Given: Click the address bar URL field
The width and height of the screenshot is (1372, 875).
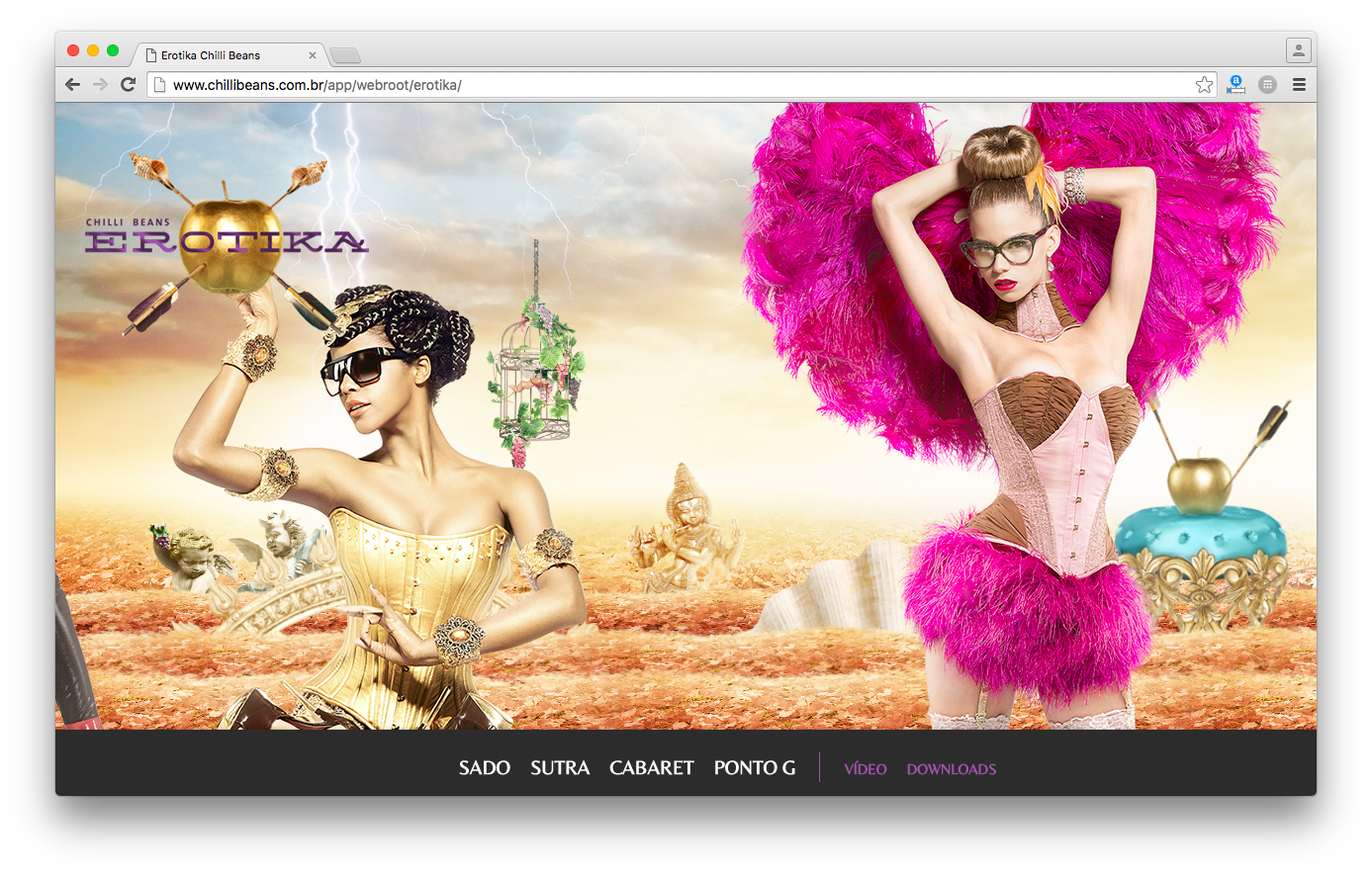Looking at the screenshot, I should [683, 85].
